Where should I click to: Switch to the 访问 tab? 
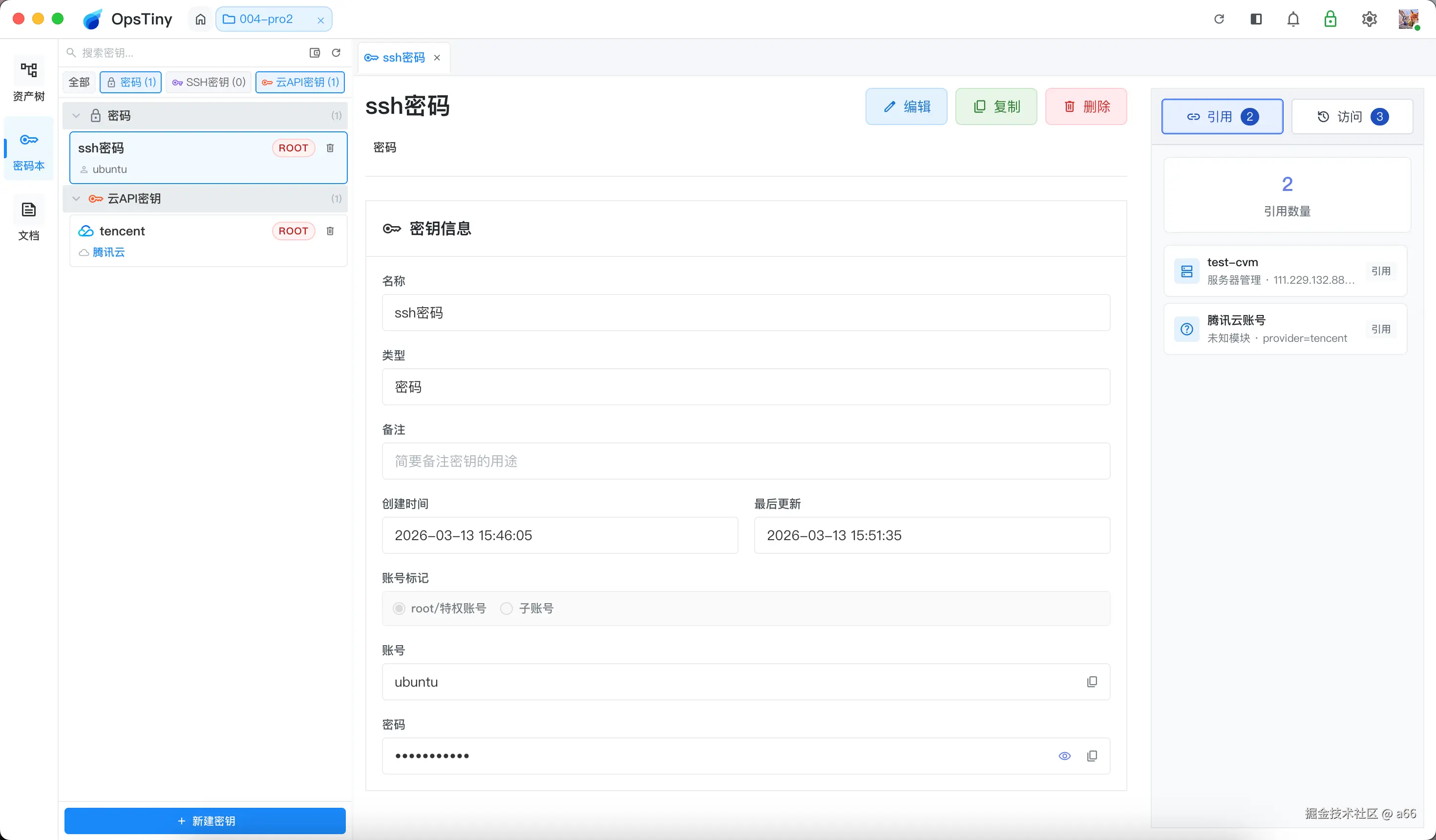(x=1352, y=117)
